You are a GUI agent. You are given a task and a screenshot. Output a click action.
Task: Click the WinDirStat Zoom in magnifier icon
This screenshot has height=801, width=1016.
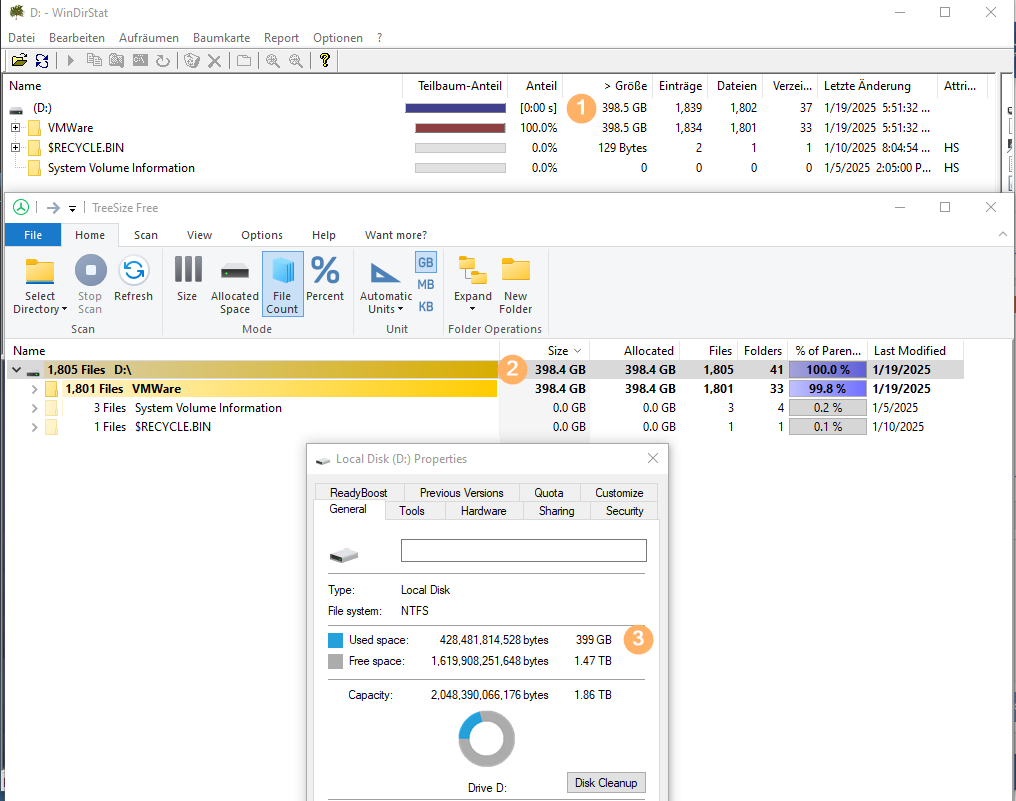[273, 60]
